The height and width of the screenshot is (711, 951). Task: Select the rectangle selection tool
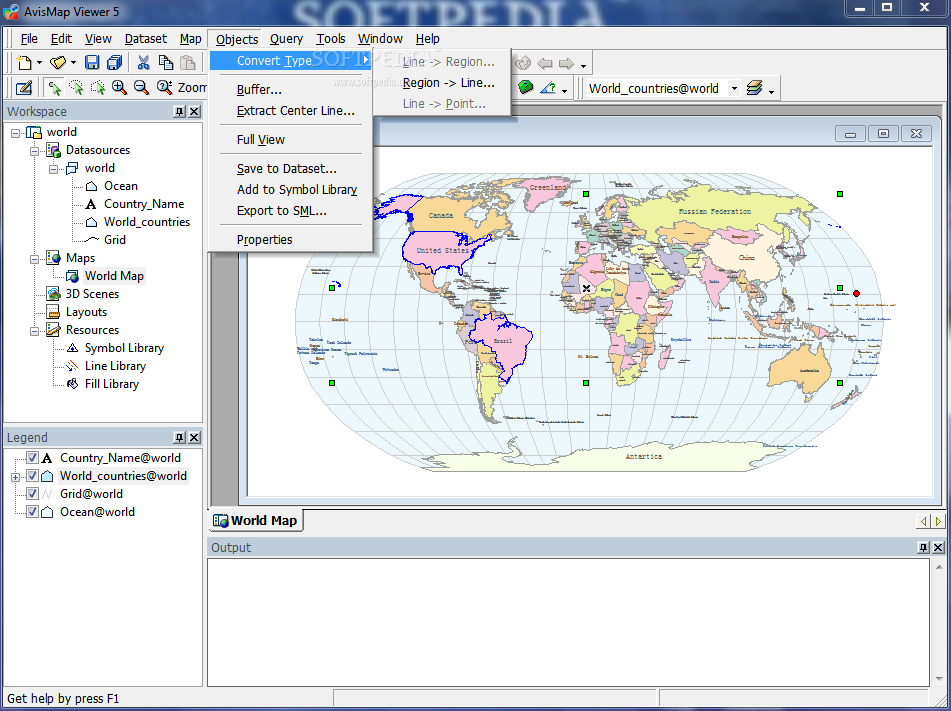[98, 88]
